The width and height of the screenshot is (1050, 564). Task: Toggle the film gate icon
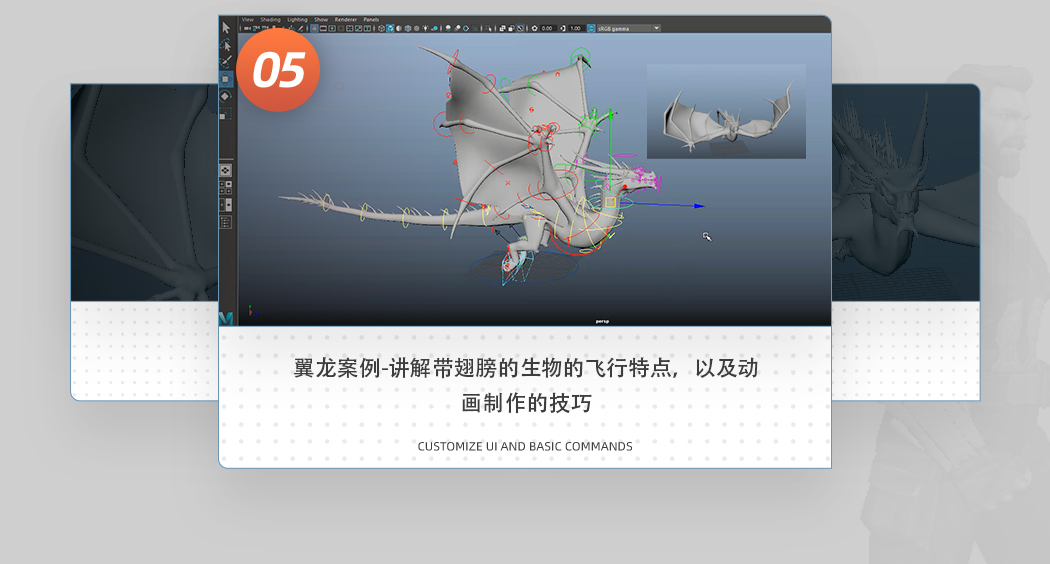click(x=323, y=28)
